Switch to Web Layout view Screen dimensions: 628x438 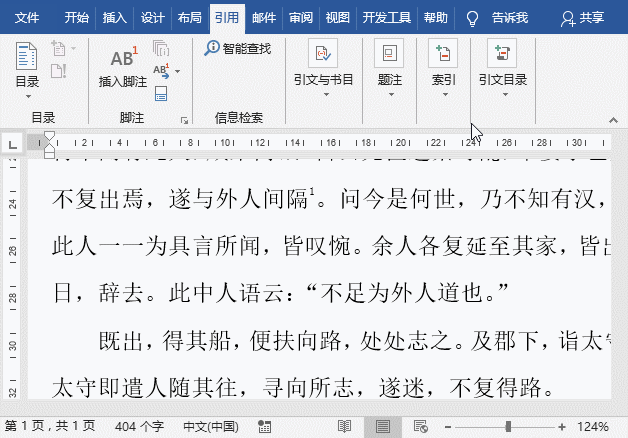(x=421, y=427)
